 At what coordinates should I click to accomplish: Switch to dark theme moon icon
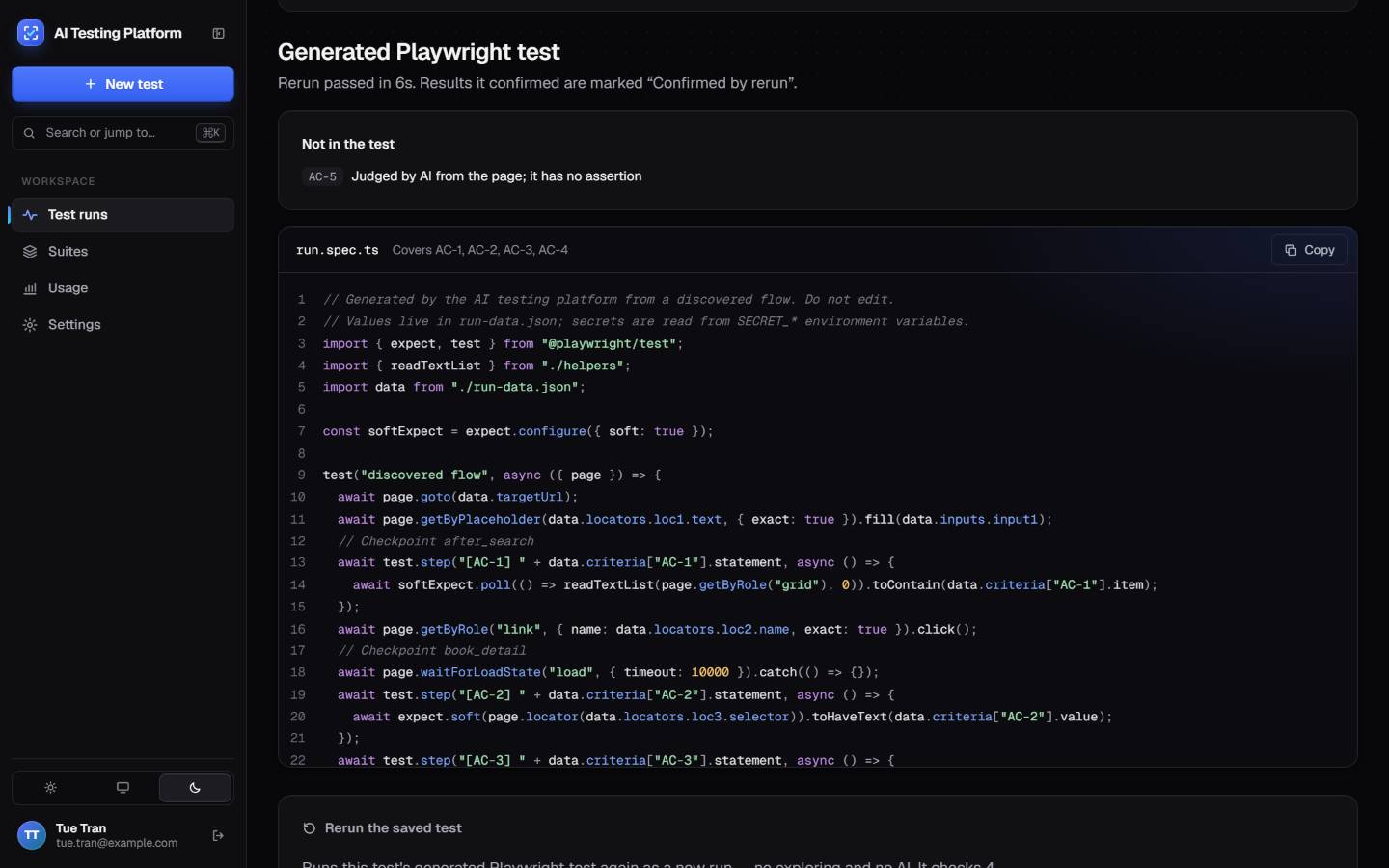(195, 788)
